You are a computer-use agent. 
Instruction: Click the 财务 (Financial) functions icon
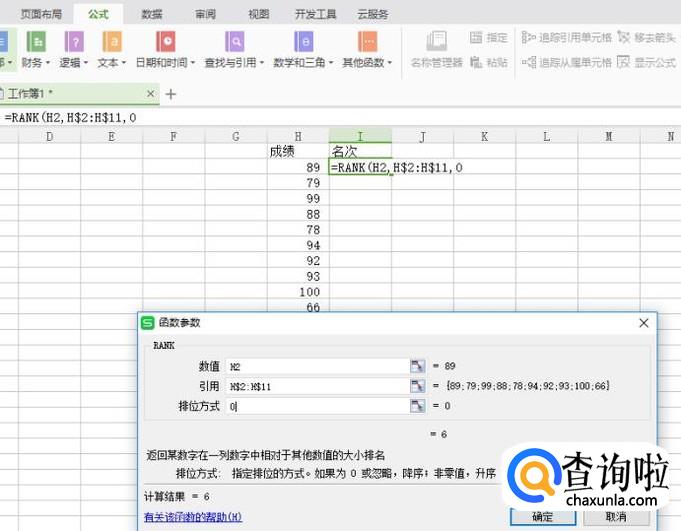[36, 42]
